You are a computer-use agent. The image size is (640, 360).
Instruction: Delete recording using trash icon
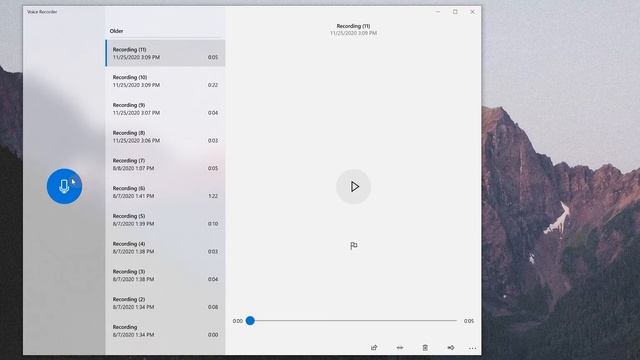[425, 348]
